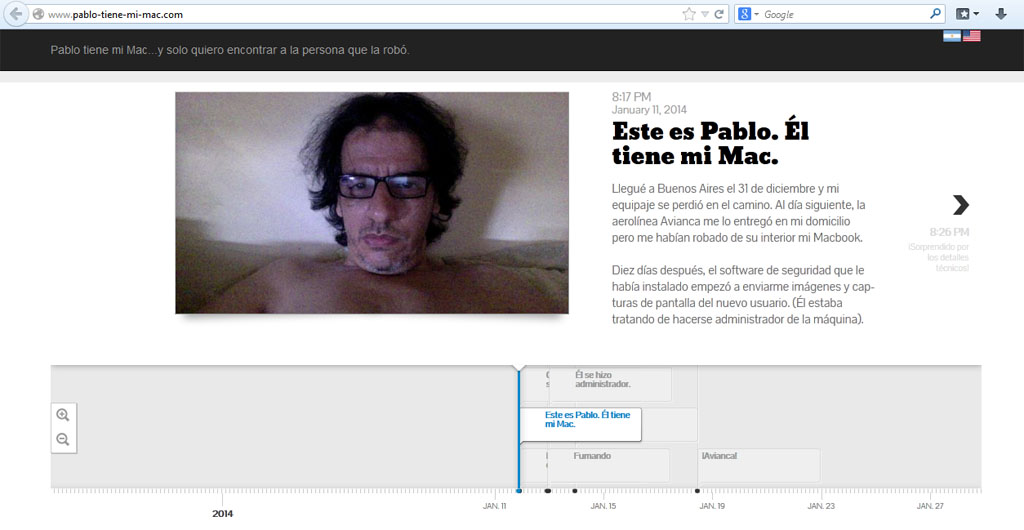Reload the page with the refresh icon
The image size is (1024, 530).
click(719, 15)
